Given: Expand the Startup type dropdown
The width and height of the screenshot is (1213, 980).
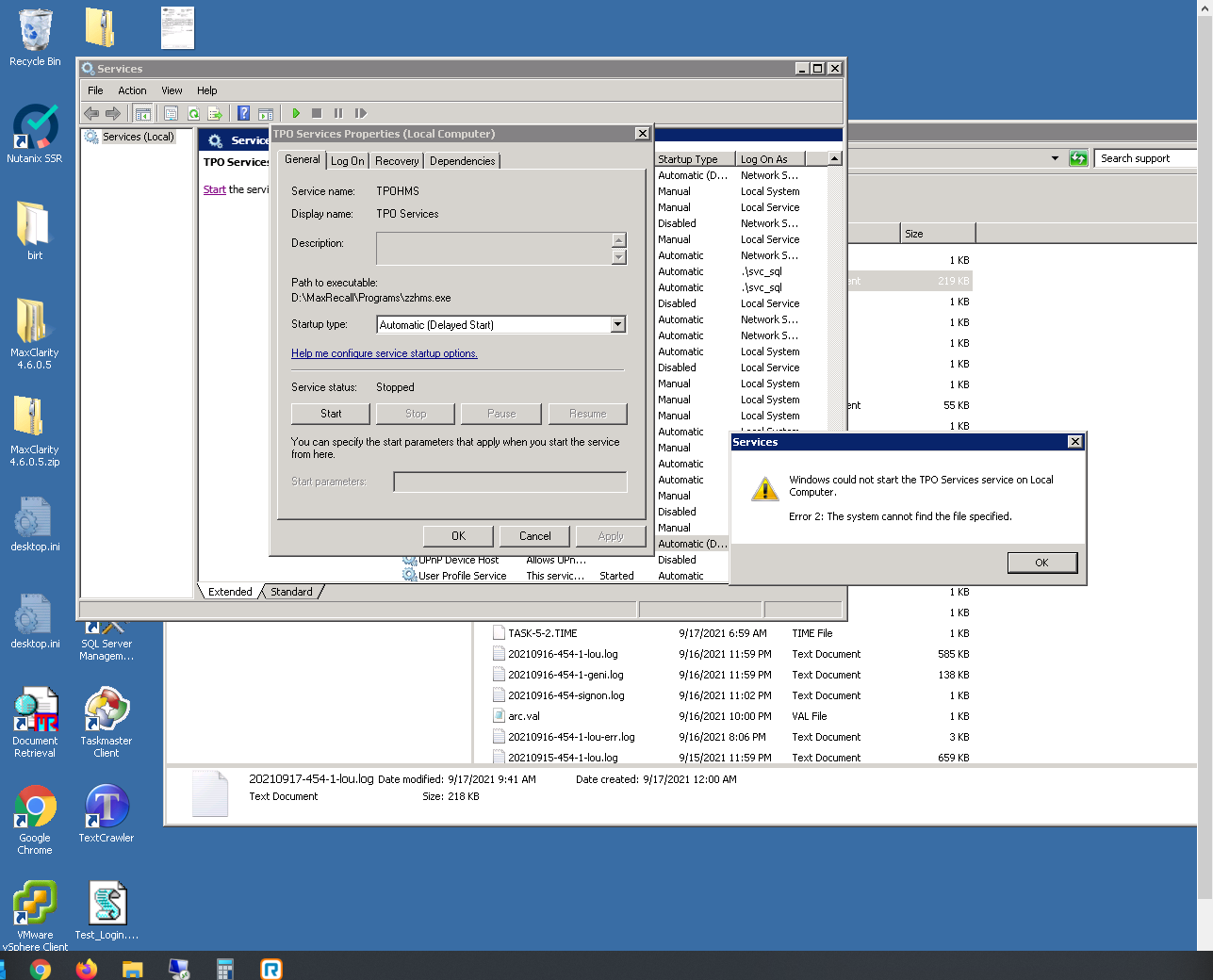Looking at the screenshot, I should (x=618, y=324).
